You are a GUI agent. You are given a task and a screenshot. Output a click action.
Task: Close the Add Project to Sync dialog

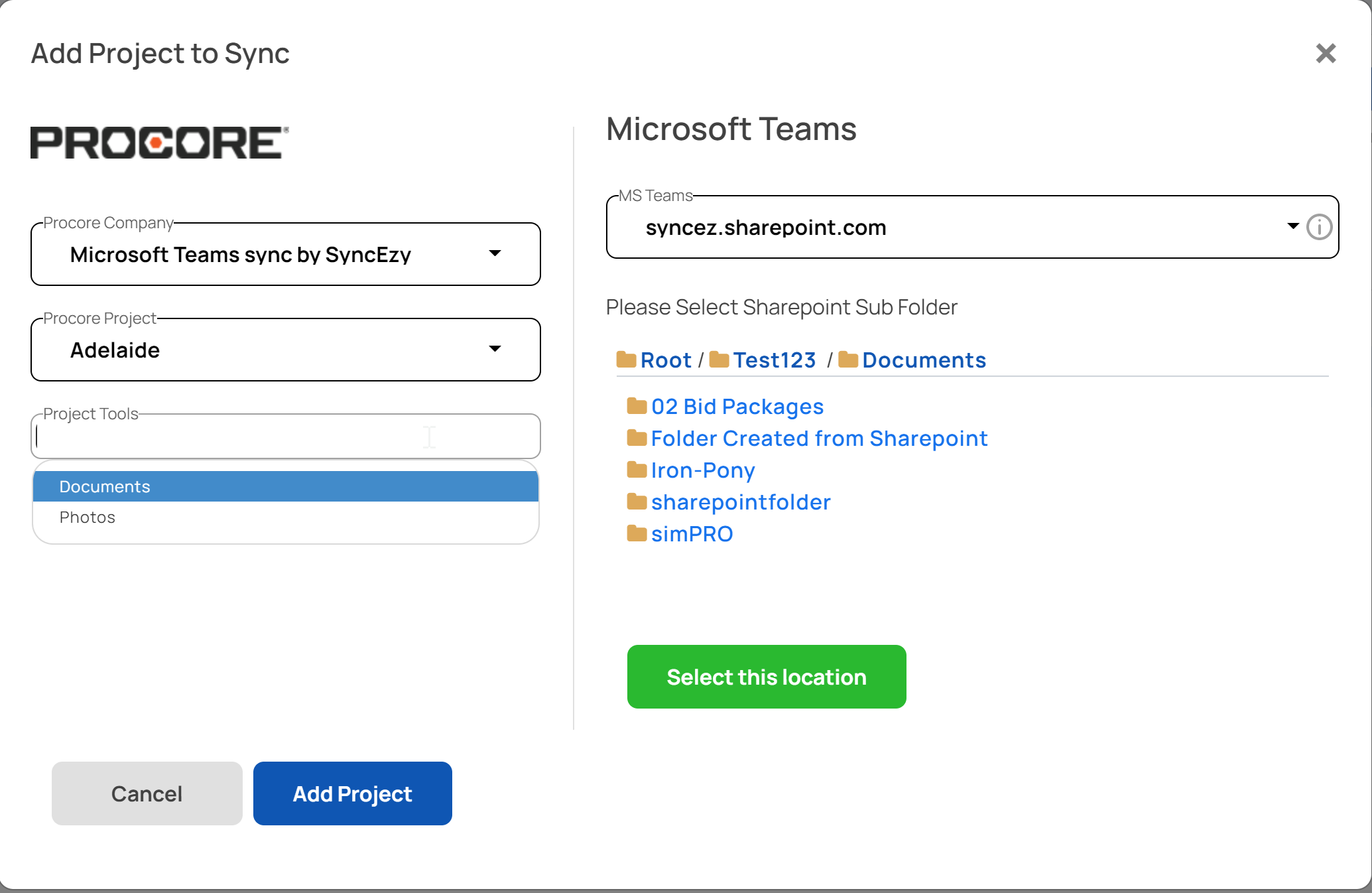tap(1326, 53)
